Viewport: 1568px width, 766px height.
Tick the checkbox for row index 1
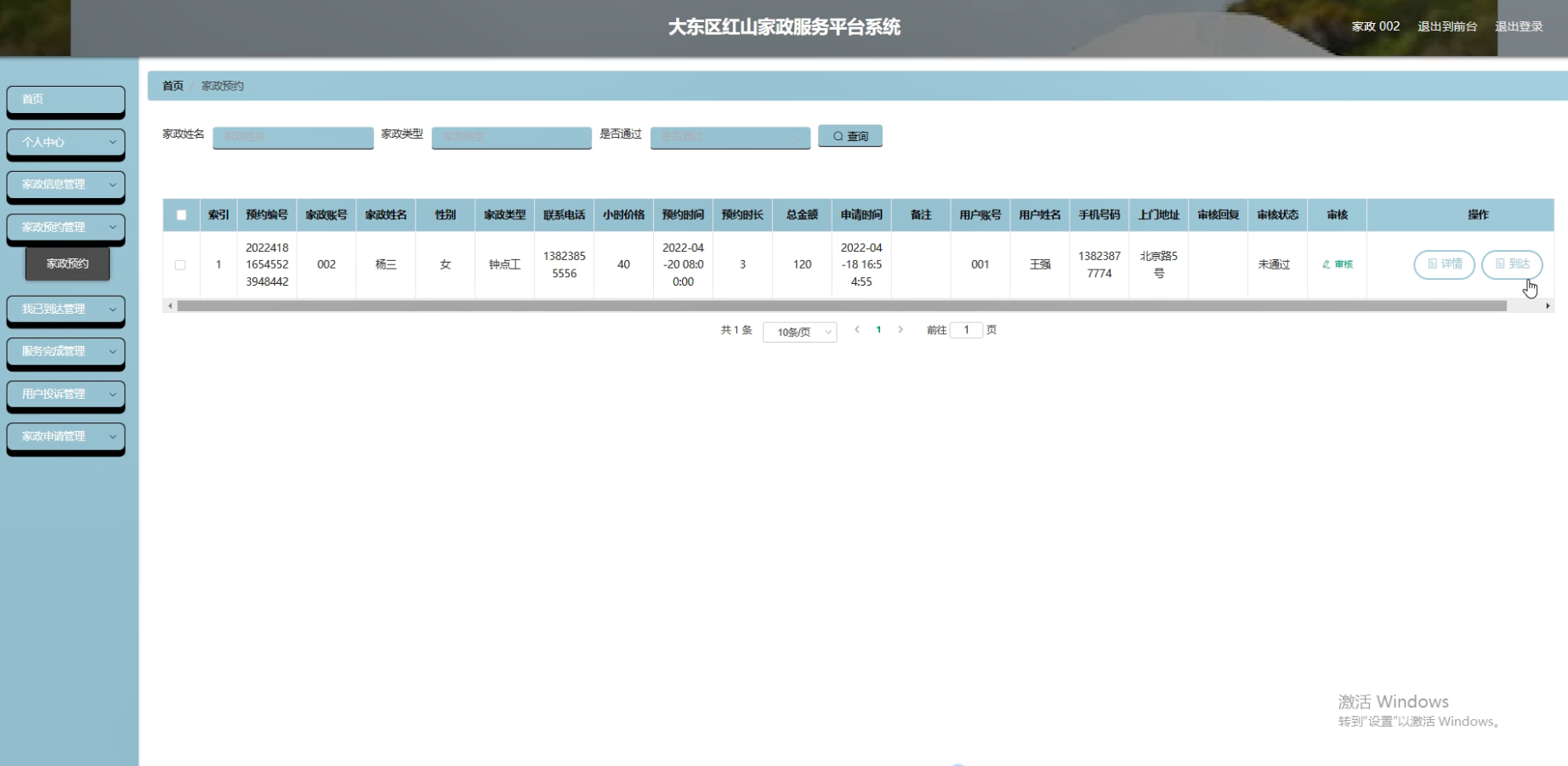[x=180, y=264]
